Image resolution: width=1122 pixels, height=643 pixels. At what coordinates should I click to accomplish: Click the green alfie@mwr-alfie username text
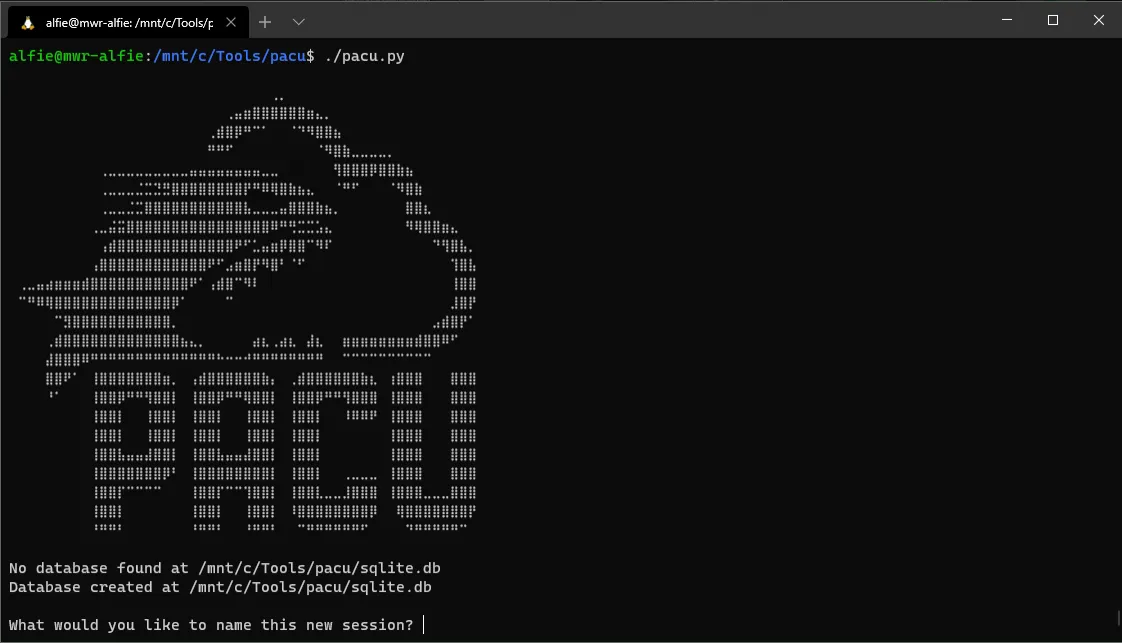point(76,56)
